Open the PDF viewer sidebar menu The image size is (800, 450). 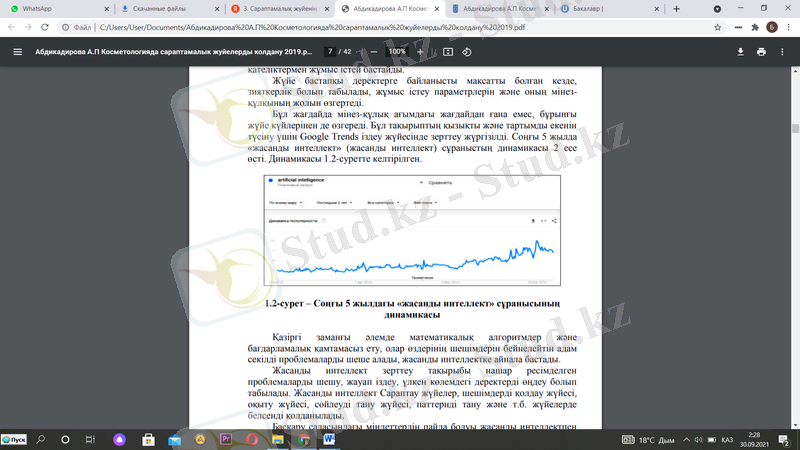tap(17, 52)
